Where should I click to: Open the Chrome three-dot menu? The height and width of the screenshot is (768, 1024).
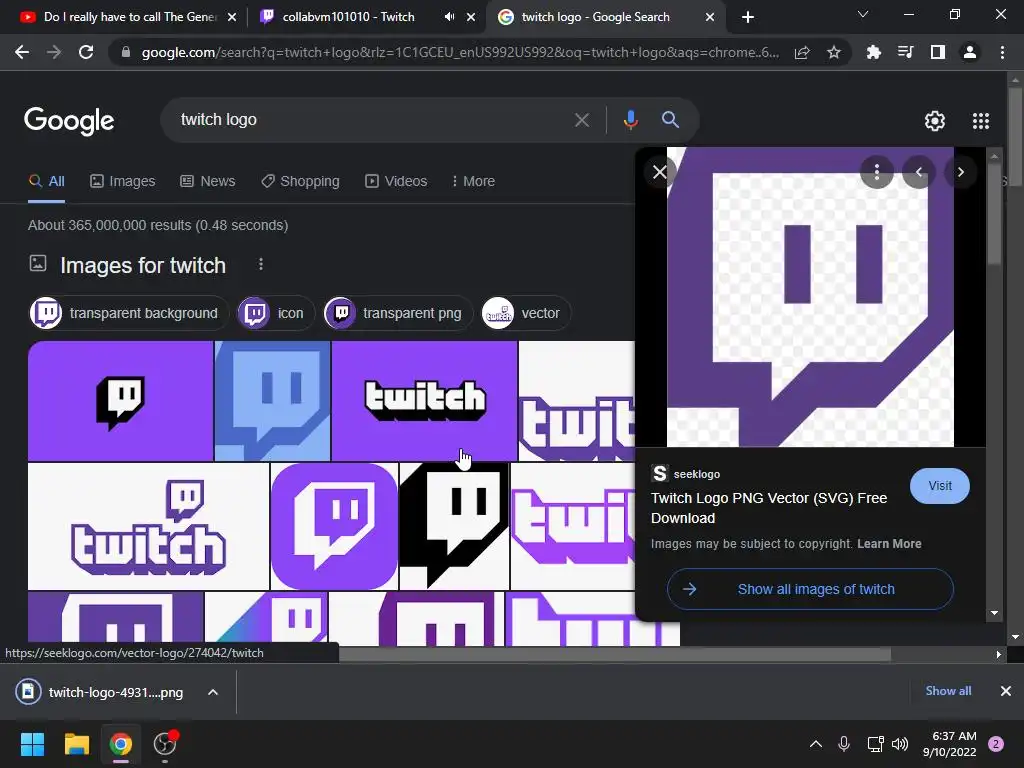1002,52
